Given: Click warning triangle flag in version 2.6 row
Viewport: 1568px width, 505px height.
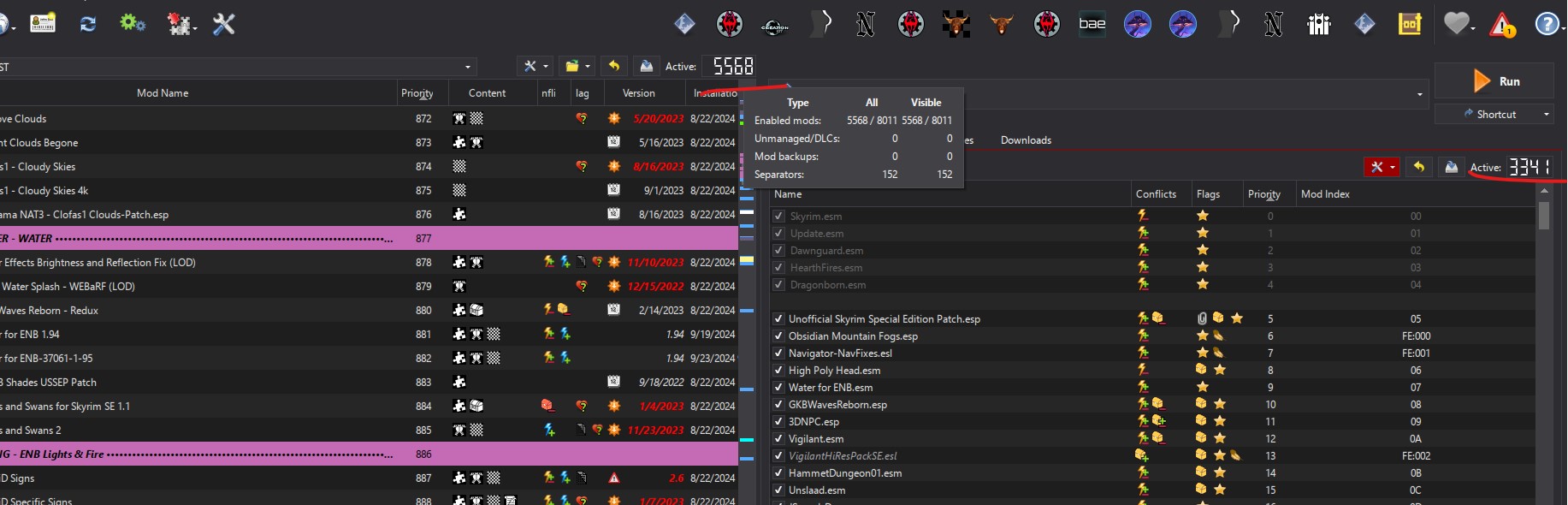Looking at the screenshot, I should click(613, 478).
